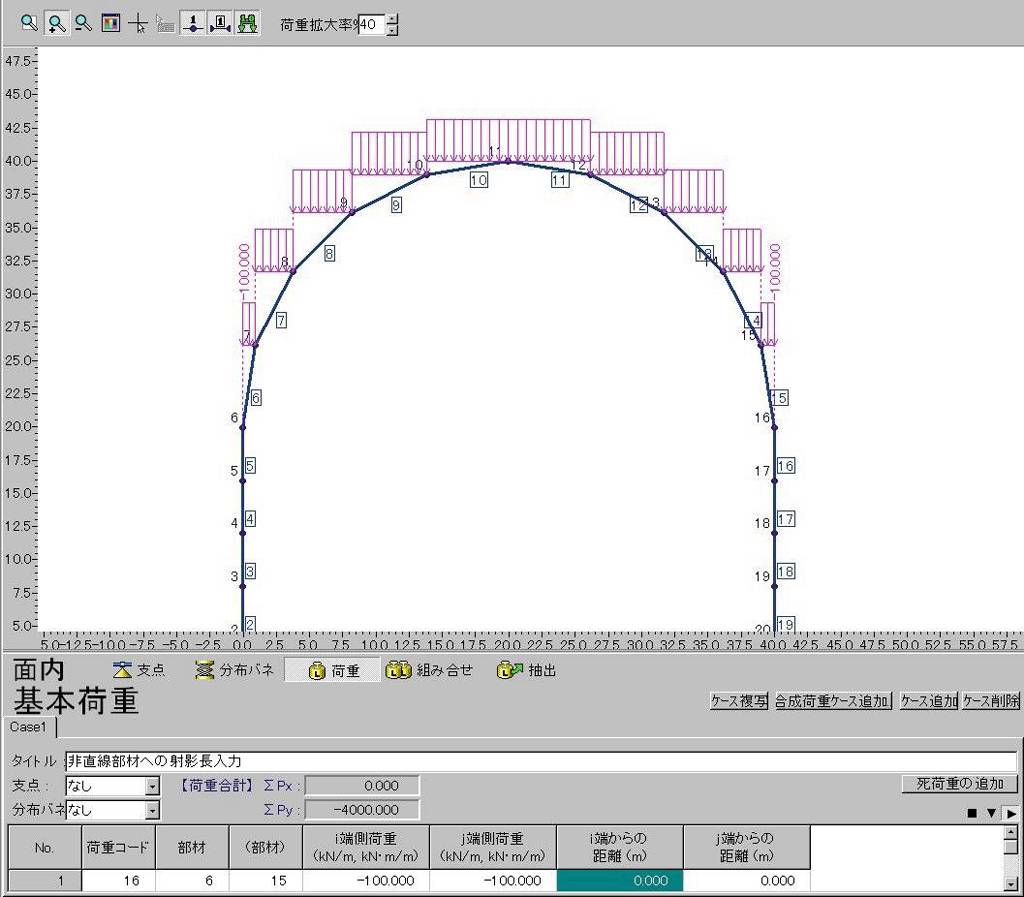Toggle the green load display icon
1024x897 pixels.
[x=246, y=24]
